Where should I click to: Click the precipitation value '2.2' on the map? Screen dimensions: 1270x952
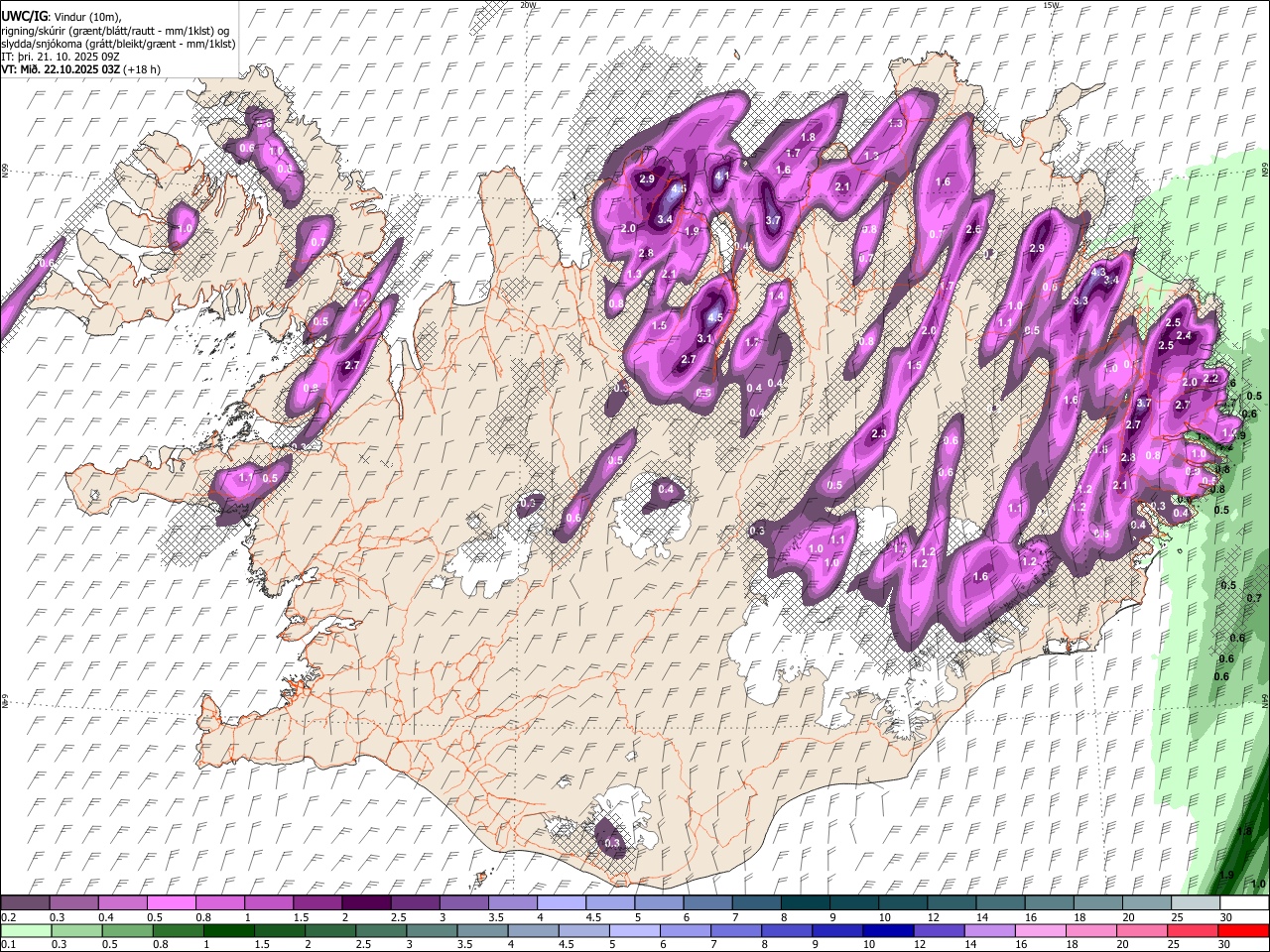click(x=1210, y=379)
